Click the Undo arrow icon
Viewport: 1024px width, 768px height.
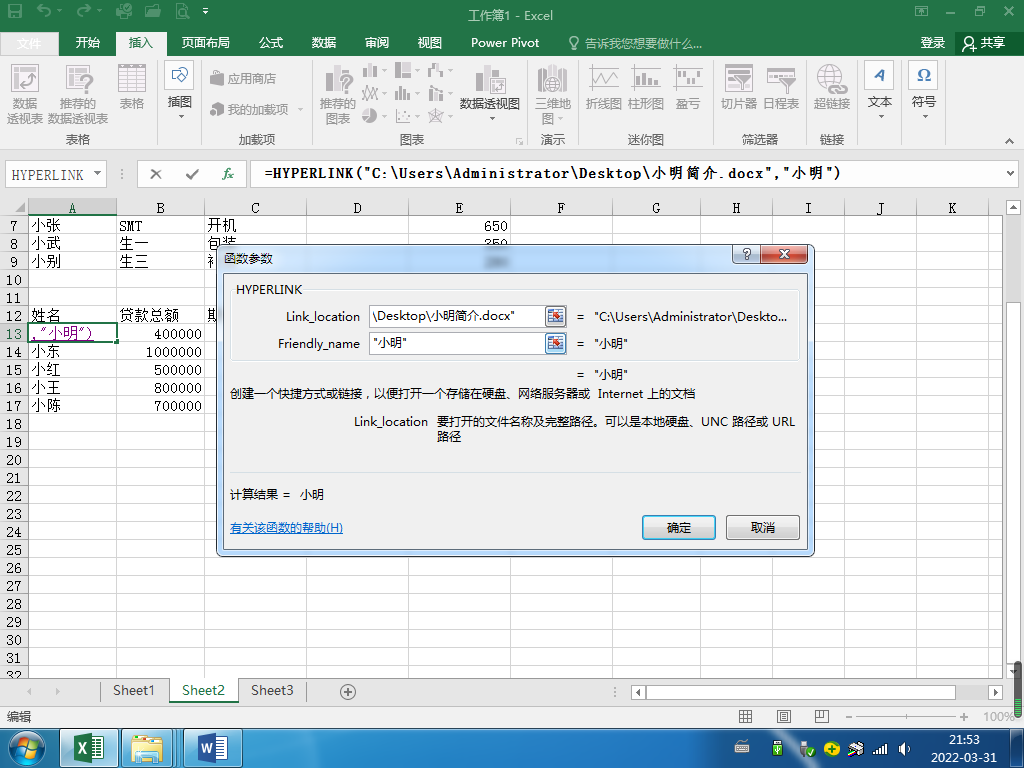coord(44,11)
